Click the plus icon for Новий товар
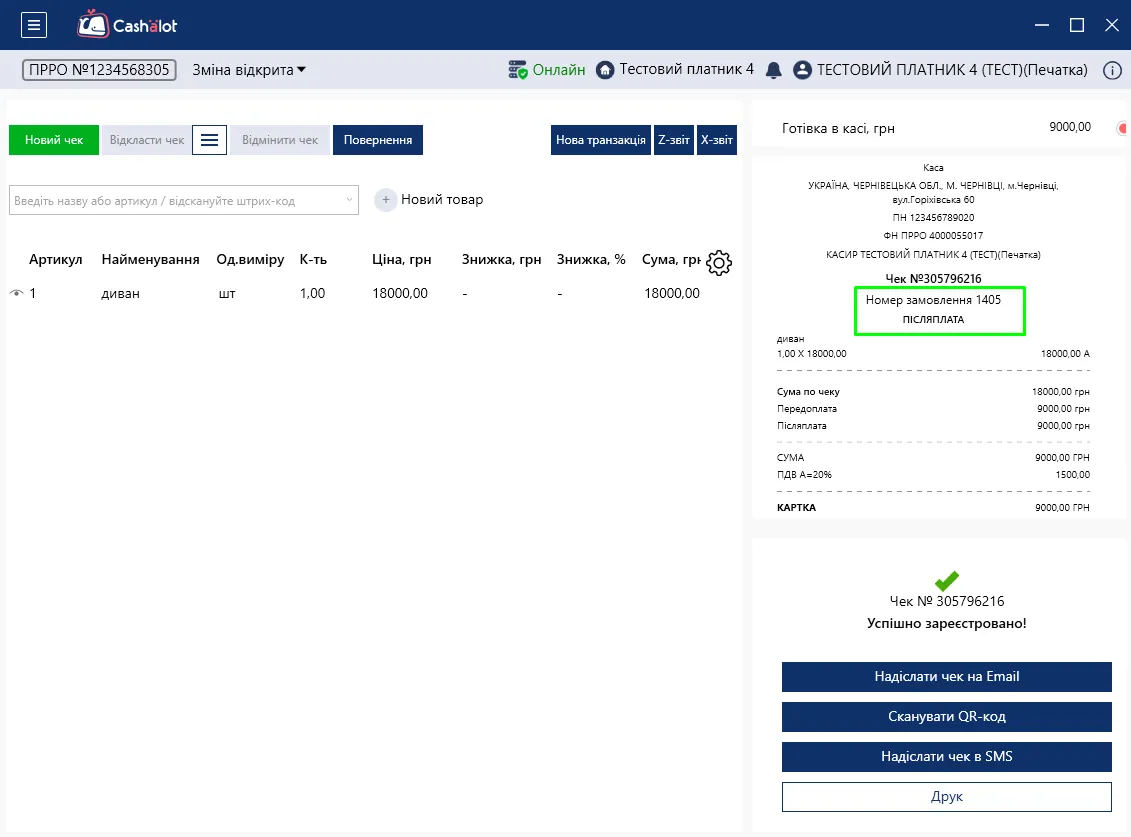 tap(386, 200)
